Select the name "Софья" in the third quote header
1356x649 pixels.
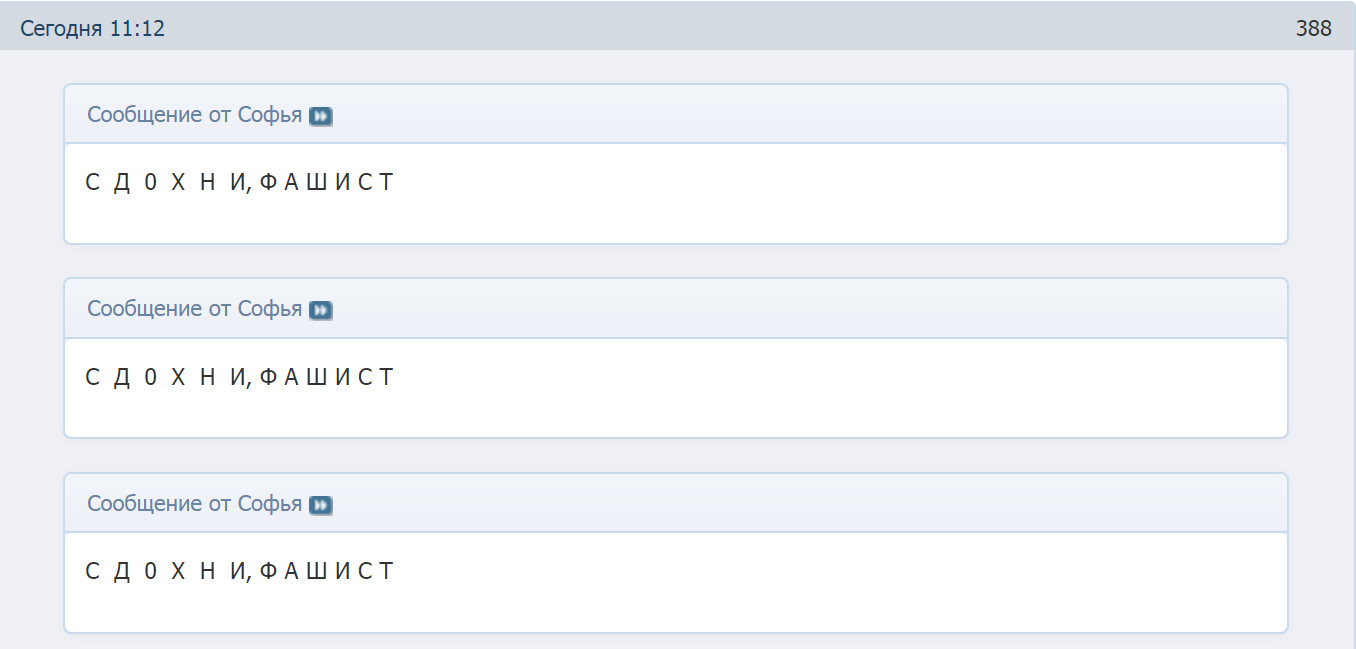point(270,503)
